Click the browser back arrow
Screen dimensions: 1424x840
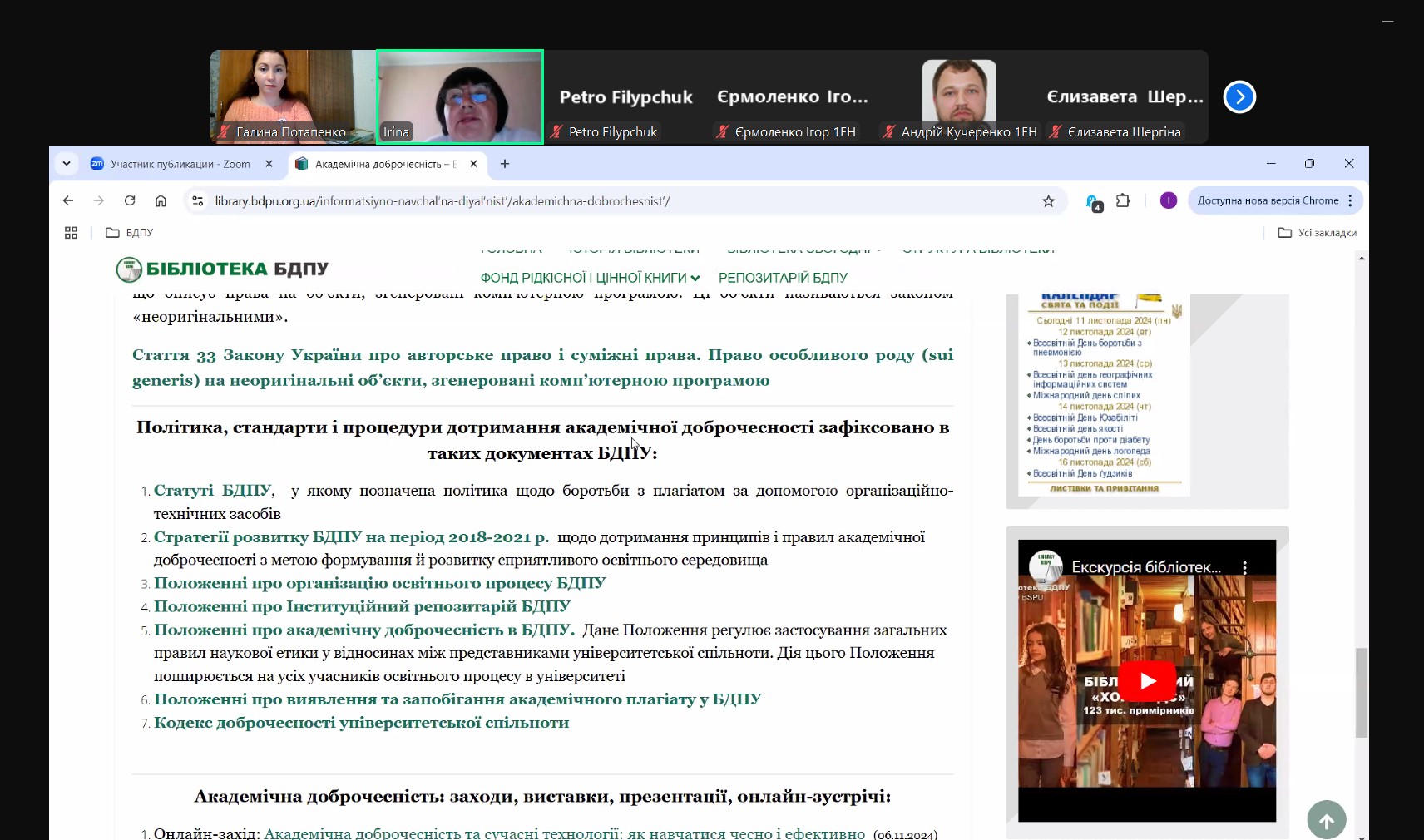(x=68, y=200)
